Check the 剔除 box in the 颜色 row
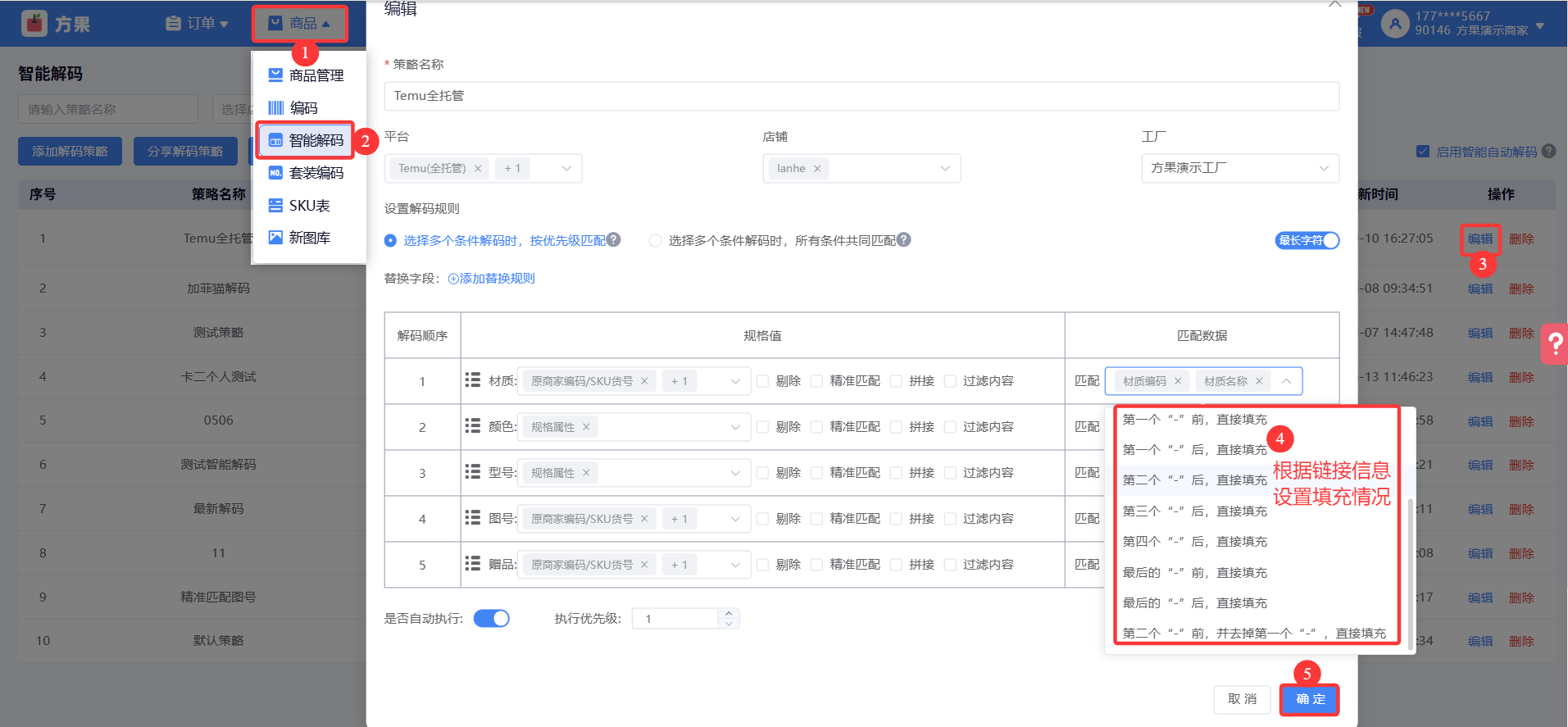The width and height of the screenshot is (1568, 727). click(763, 427)
